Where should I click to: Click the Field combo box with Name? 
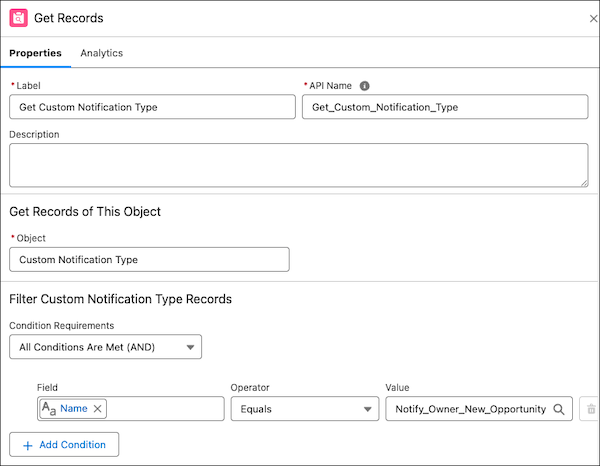(130, 409)
